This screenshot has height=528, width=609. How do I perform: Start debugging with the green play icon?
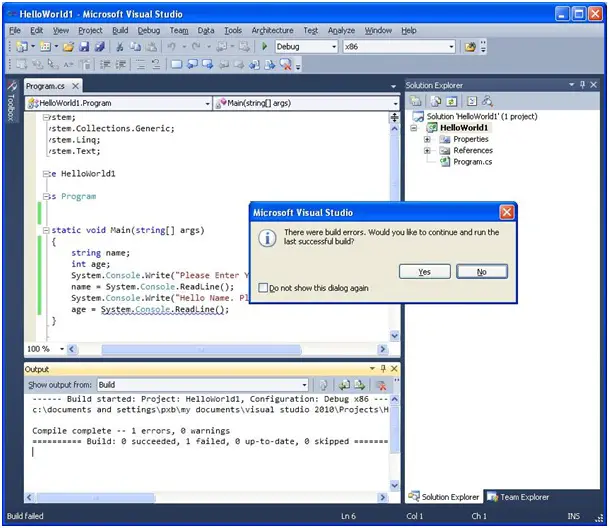pos(264,47)
